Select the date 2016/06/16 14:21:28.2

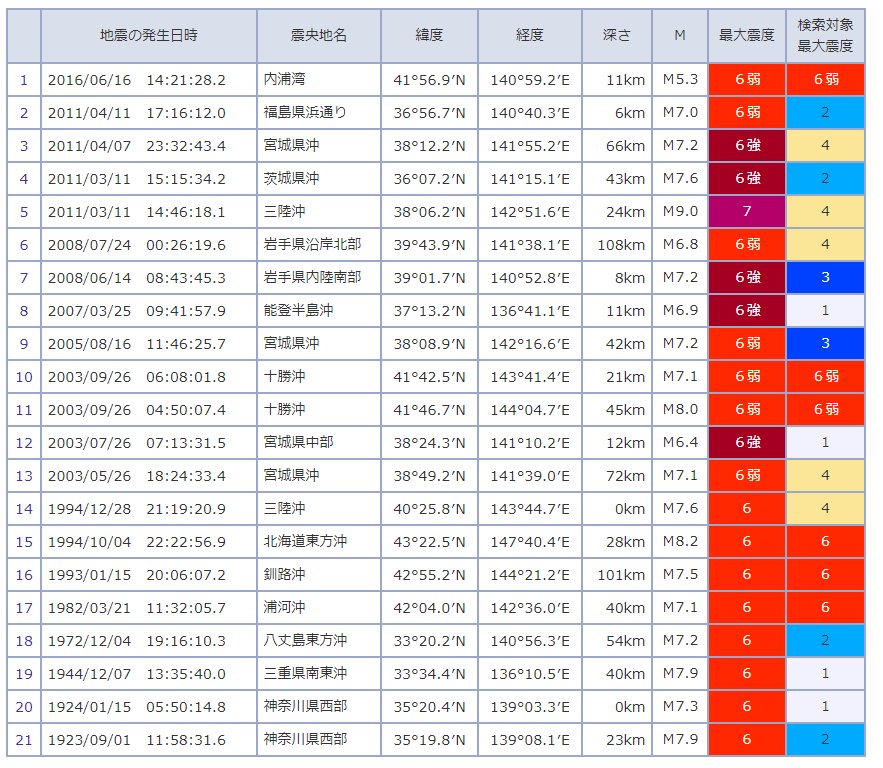[x=137, y=80]
